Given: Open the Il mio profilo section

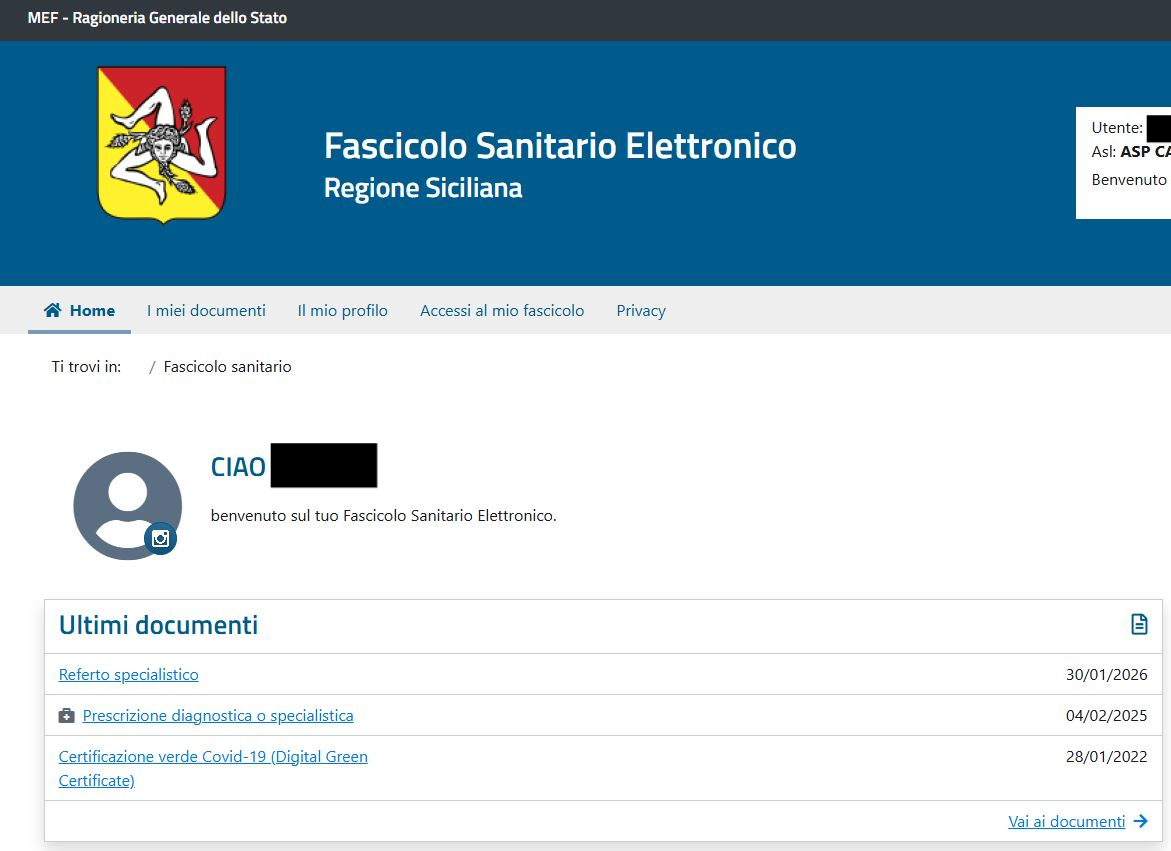Looking at the screenshot, I should coord(342,310).
